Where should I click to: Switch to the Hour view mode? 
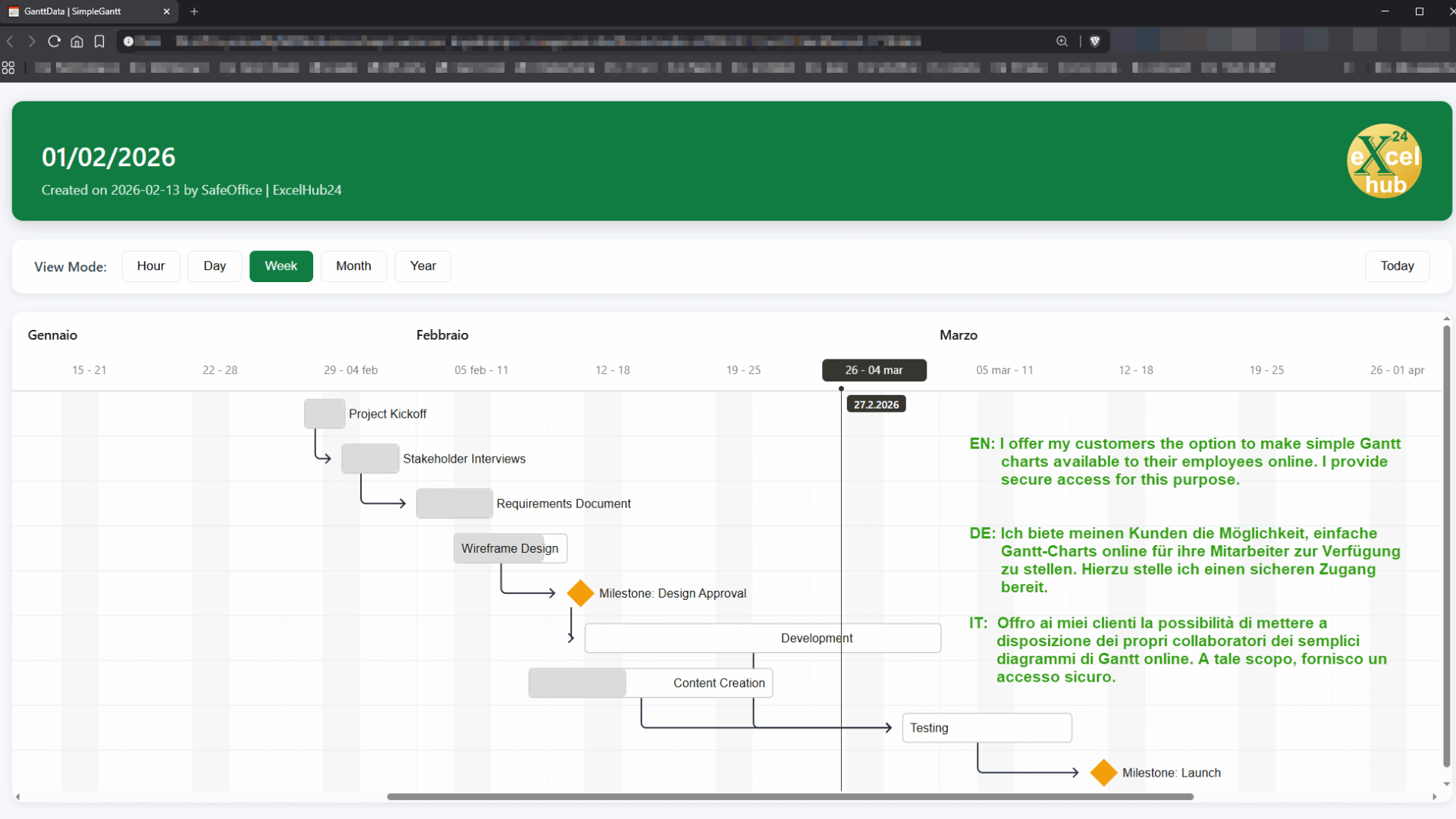click(150, 266)
